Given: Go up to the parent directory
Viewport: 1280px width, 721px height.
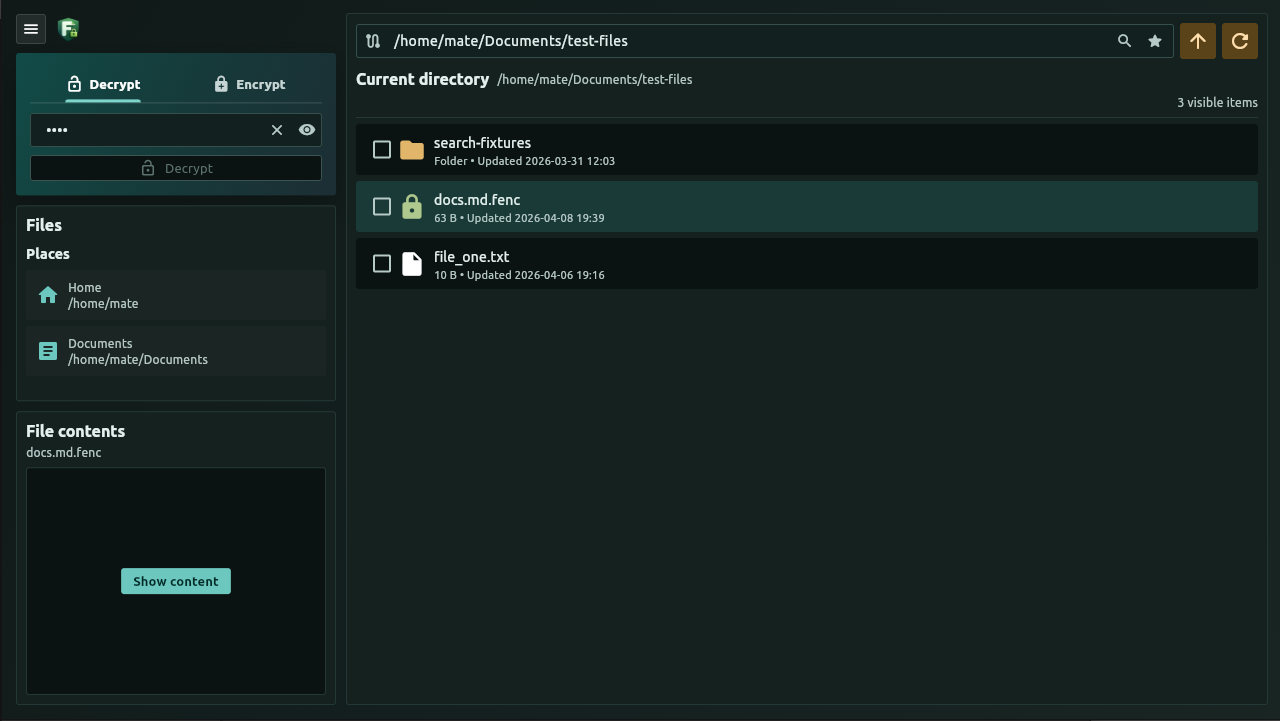Looking at the screenshot, I should [x=1198, y=41].
